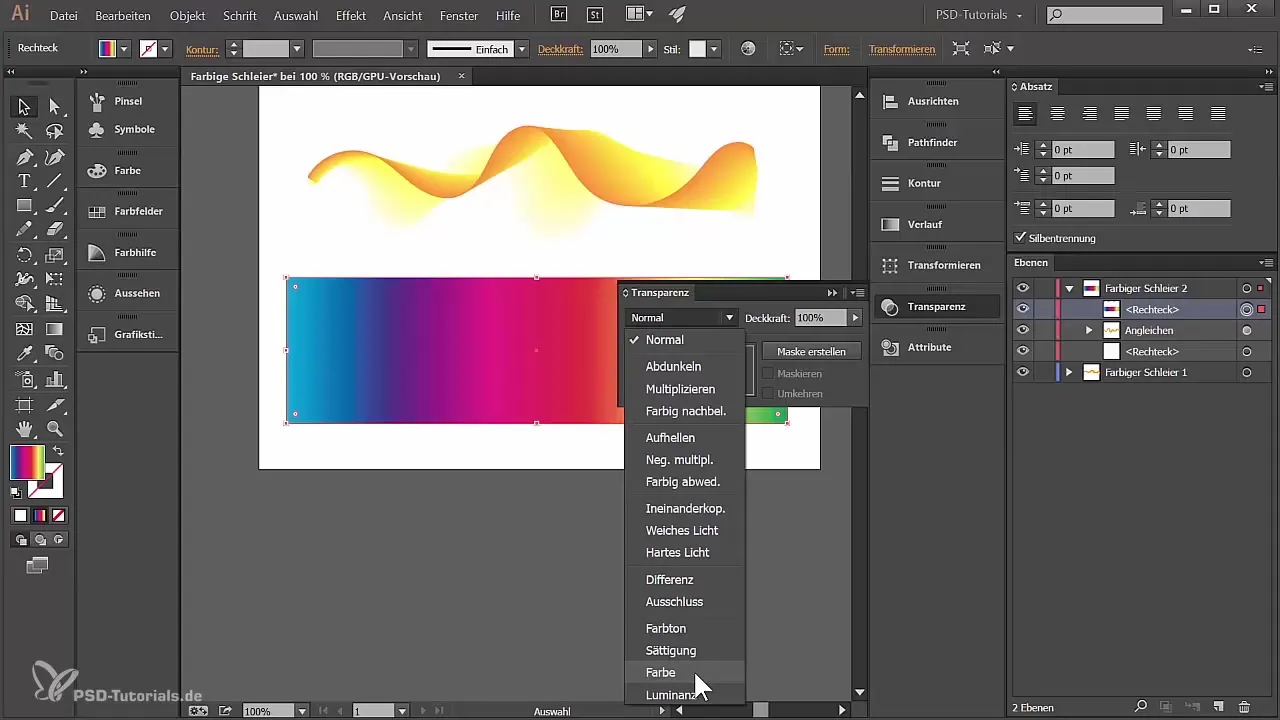The height and width of the screenshot is (720, 1280).
Task: Open the Effekt menu
Action: point(350,16)
